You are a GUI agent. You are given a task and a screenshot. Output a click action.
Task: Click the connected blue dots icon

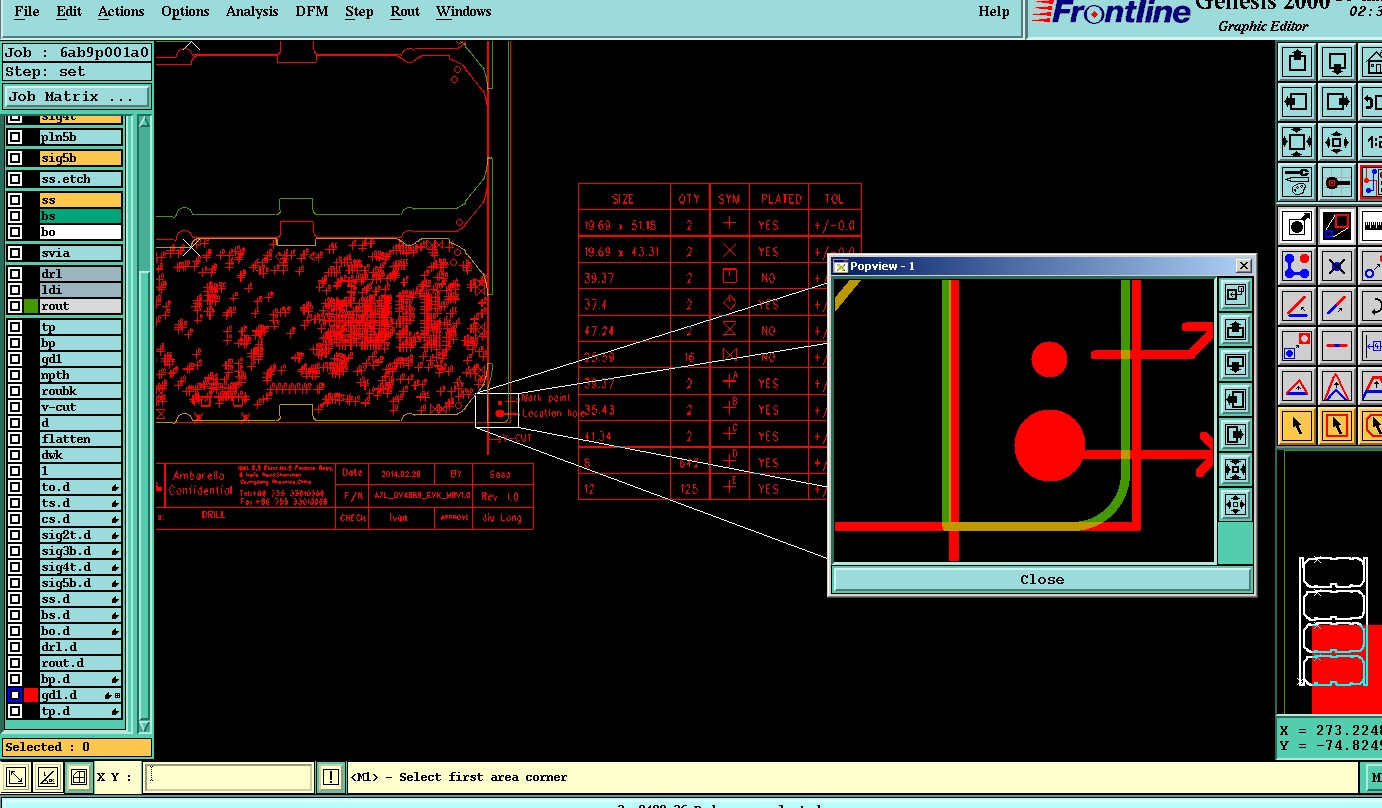1297,266
